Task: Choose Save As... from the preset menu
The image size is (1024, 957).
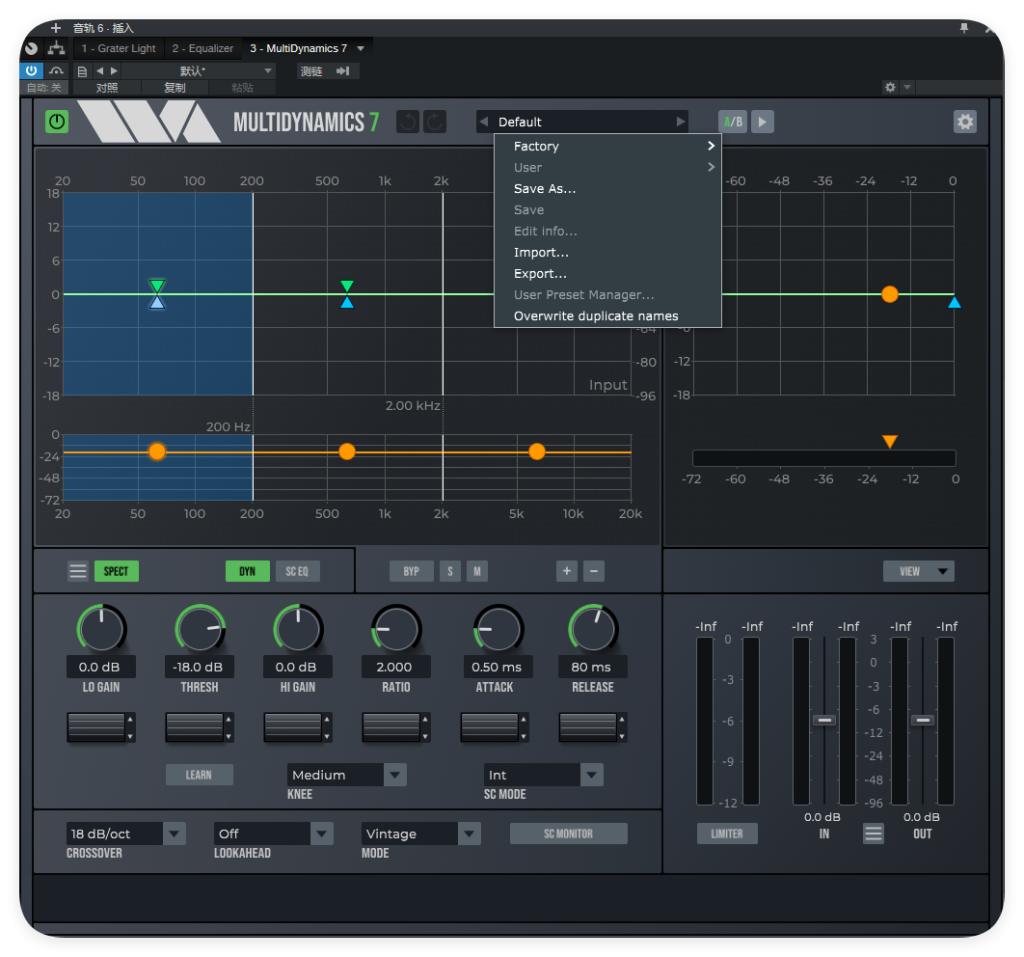Action: 608,189
